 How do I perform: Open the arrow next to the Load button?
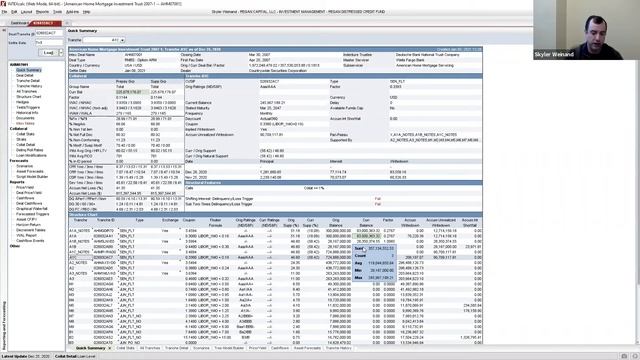pos(61,53)
